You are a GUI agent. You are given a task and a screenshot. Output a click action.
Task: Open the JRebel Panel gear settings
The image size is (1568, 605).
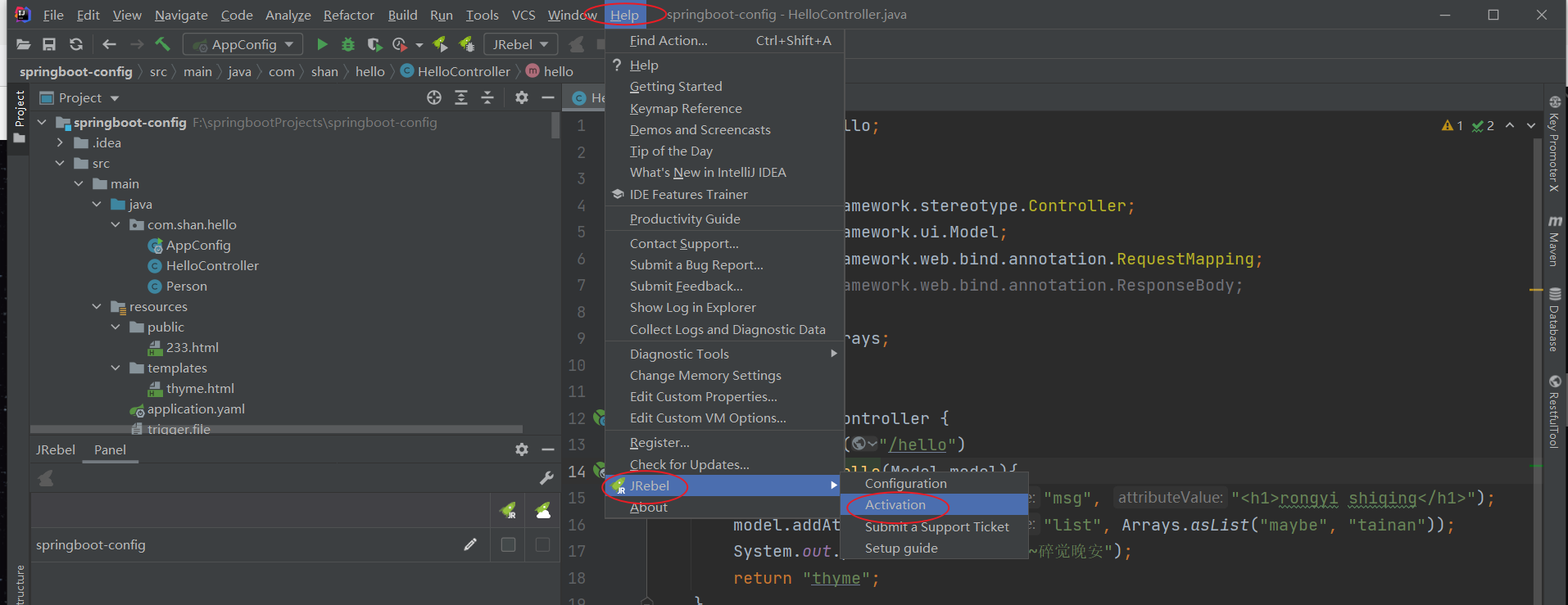pyautogui.click(x=522, y=449)
